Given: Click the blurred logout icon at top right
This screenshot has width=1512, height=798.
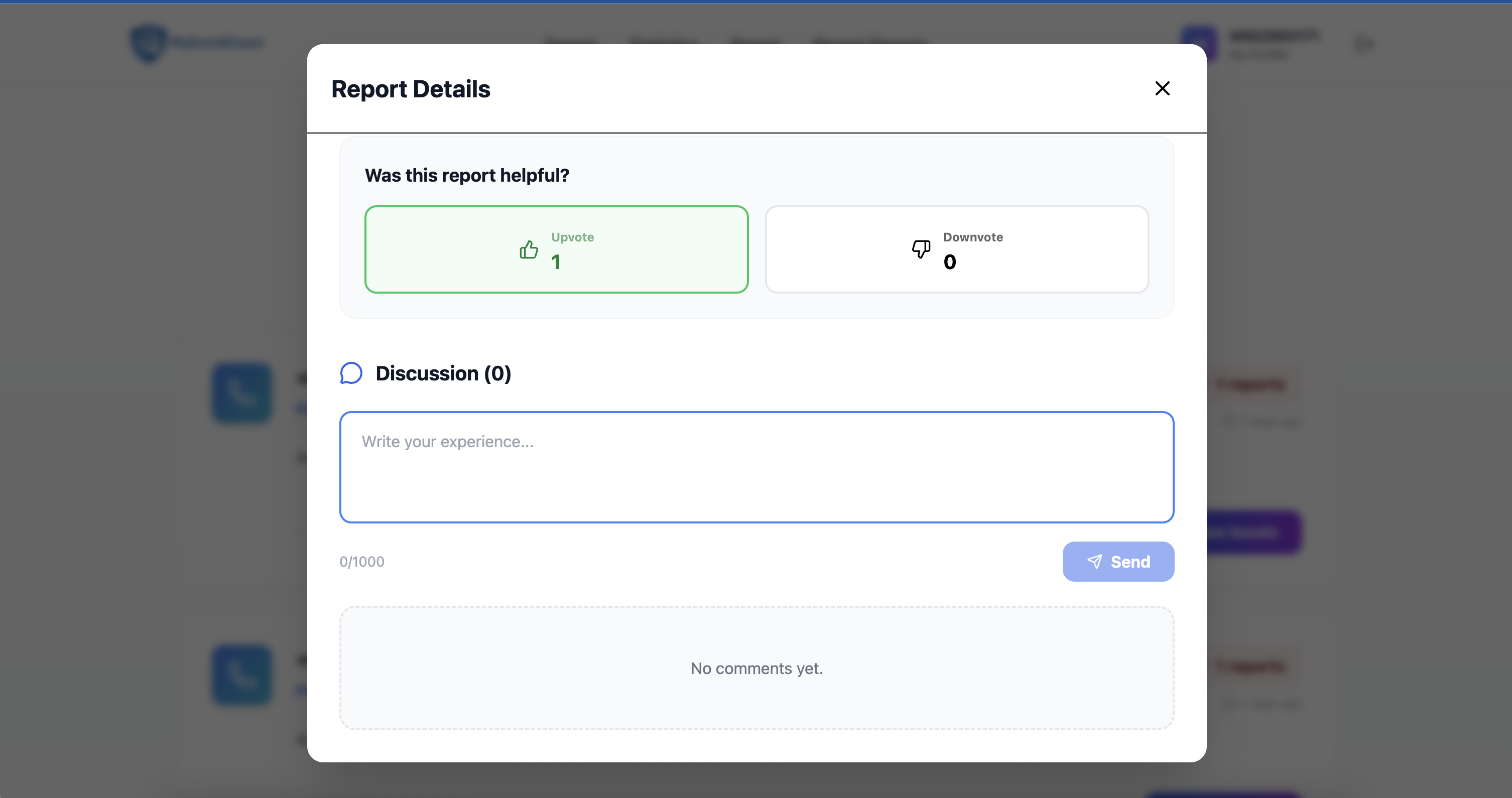Looking at the screenshot, I should tap(1364, 44).
